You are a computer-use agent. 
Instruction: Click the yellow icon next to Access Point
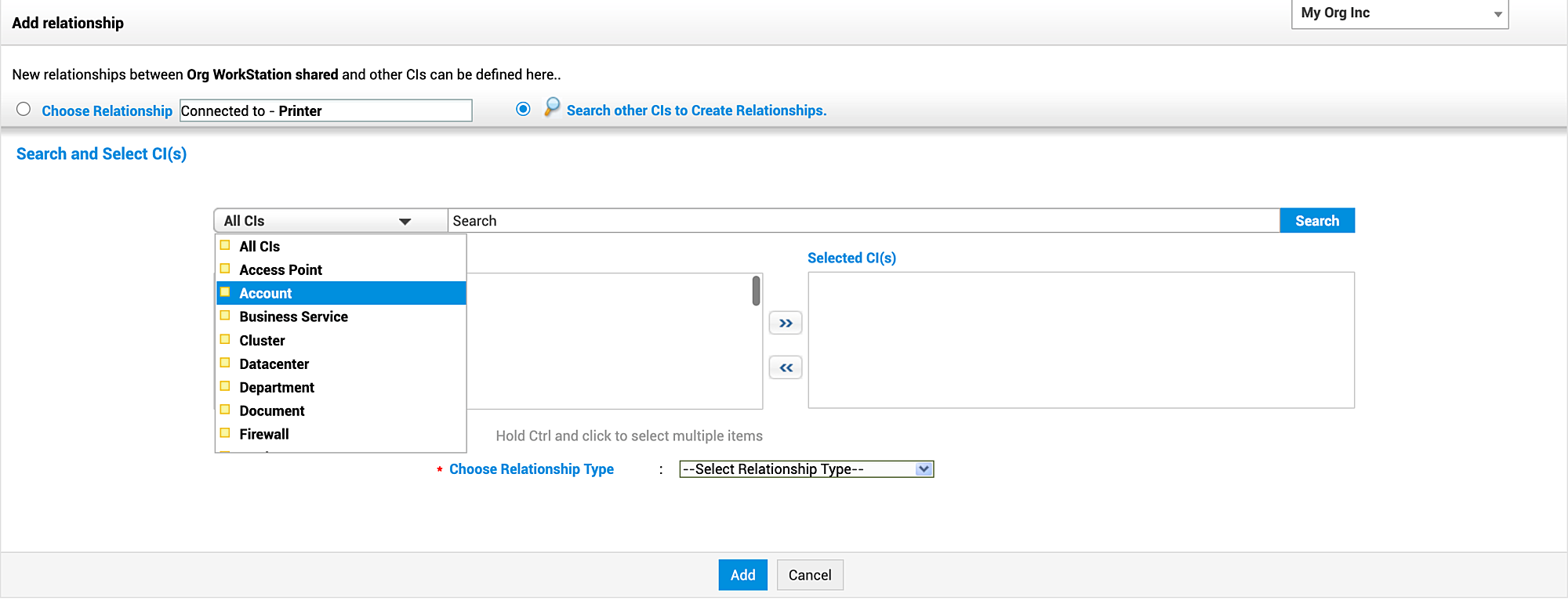click(x=225, y=269)
